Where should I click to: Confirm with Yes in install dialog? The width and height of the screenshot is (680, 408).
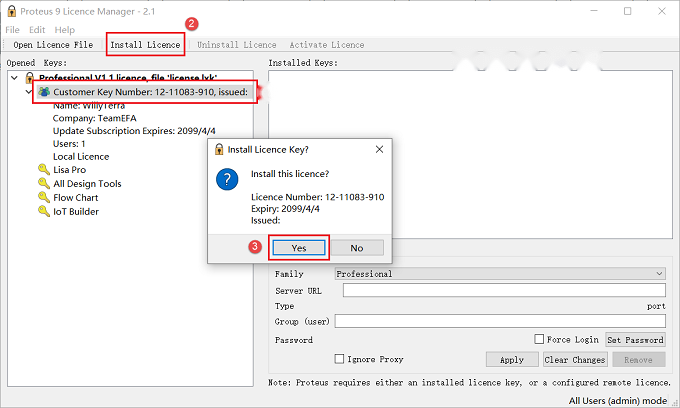[299, 248]
